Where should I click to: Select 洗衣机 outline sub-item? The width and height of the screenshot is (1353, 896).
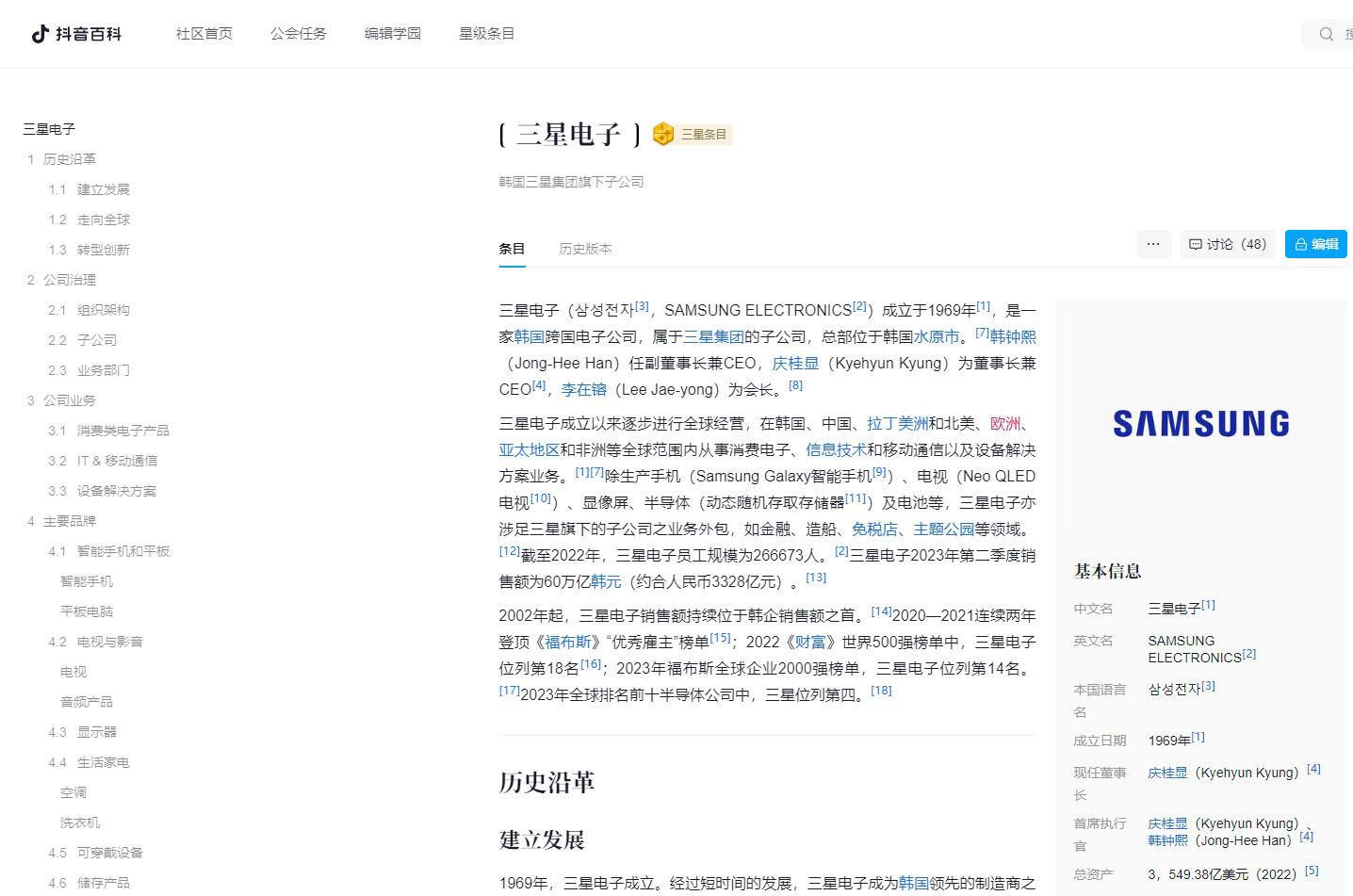(x=80, y=823)
